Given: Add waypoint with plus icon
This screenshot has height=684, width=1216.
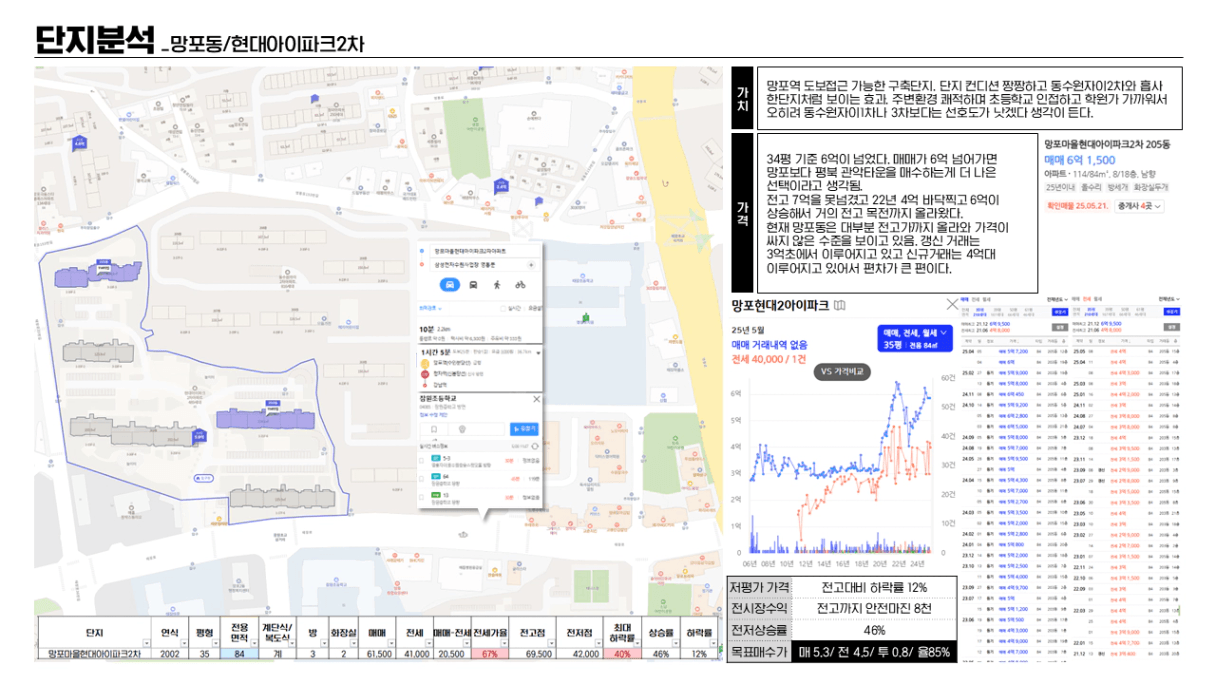Looking at the screenshot, I should [x=531, y=265].
